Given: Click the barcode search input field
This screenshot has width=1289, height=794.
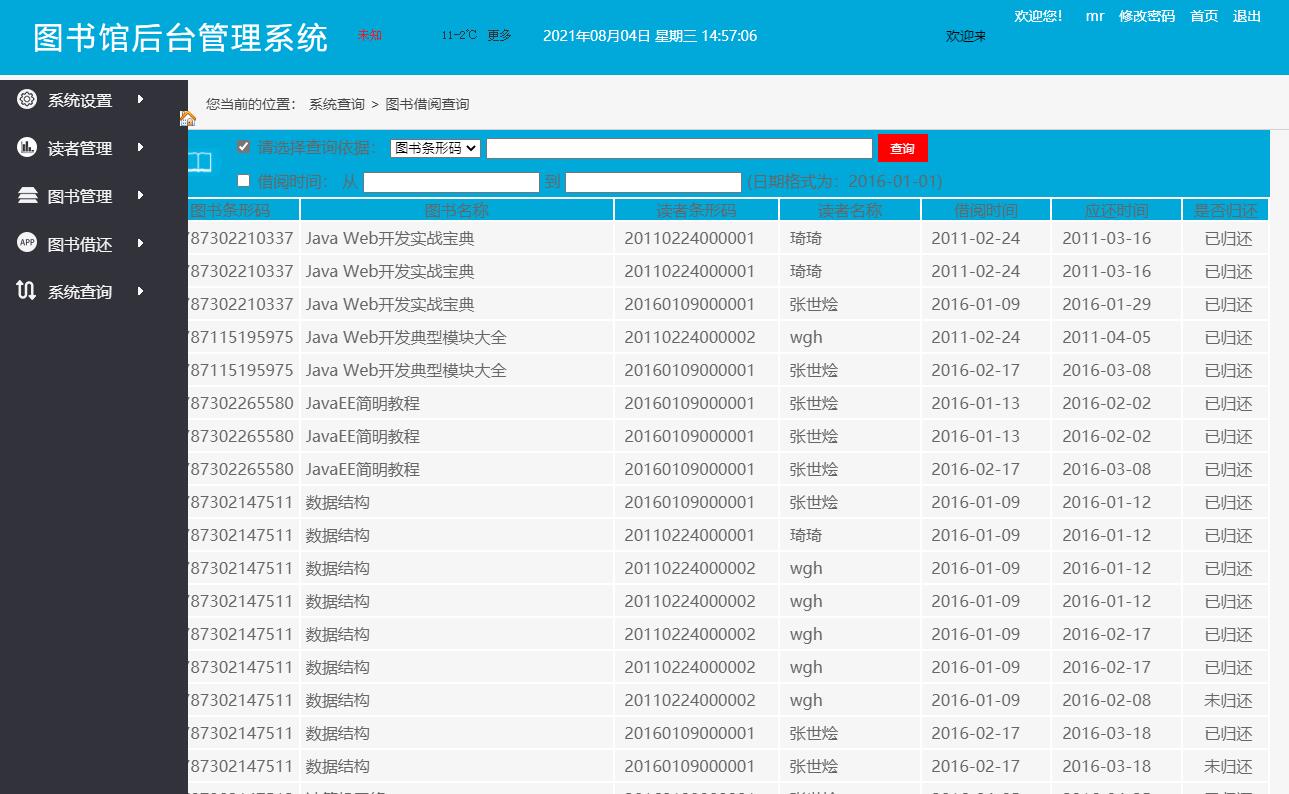Looking at the screenshot, I should 680,147.
